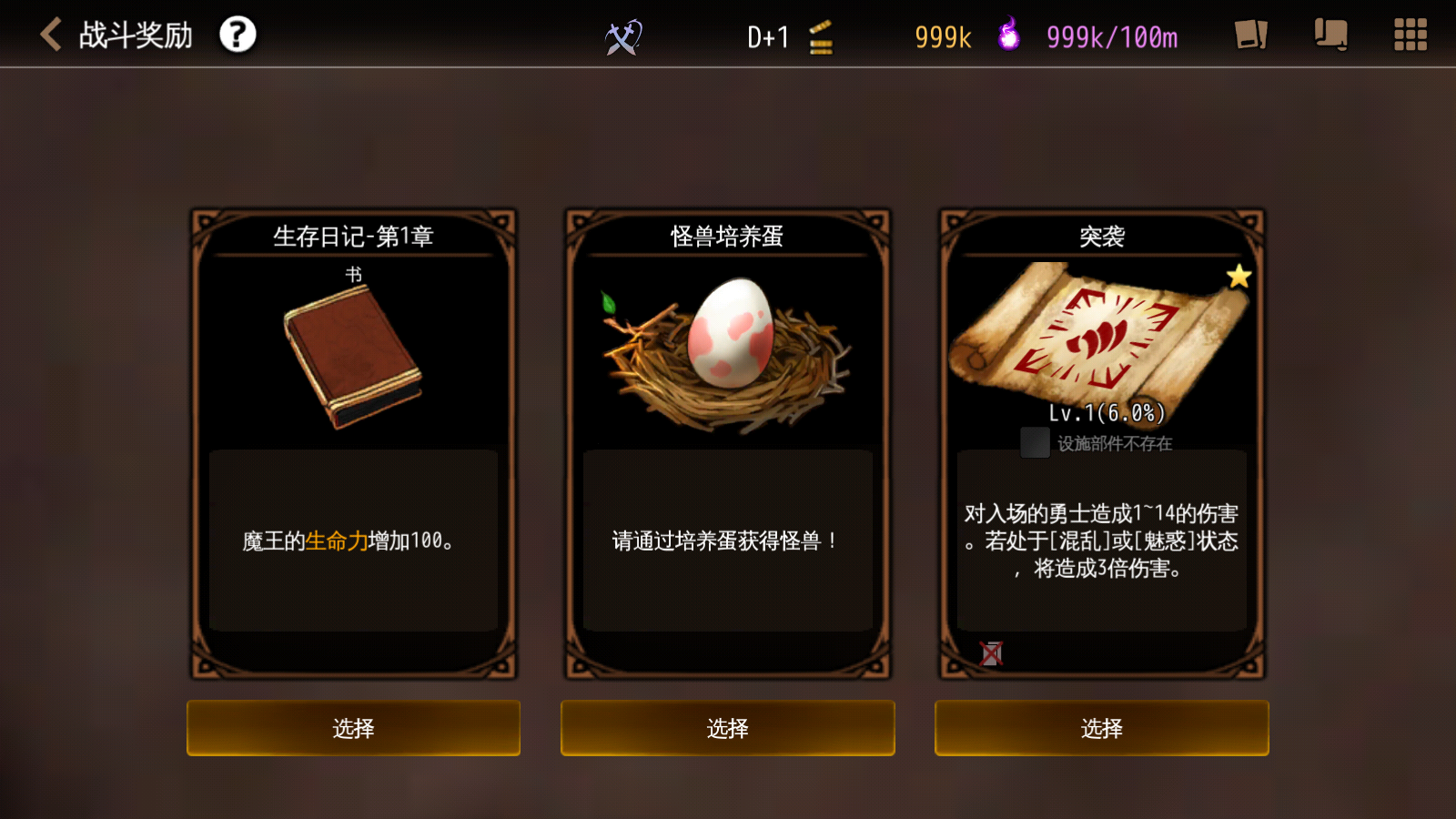
Task: Tap the purple soul flame icon
Action: [x=1008, y=35]
